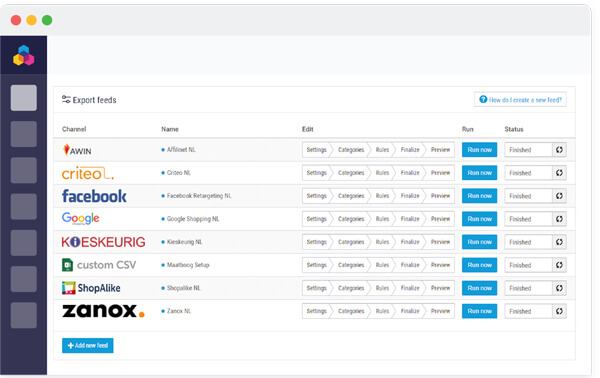Refresh status of Criteo NL feed
Screen dimensions: 600x378
[x=559, y=173]
